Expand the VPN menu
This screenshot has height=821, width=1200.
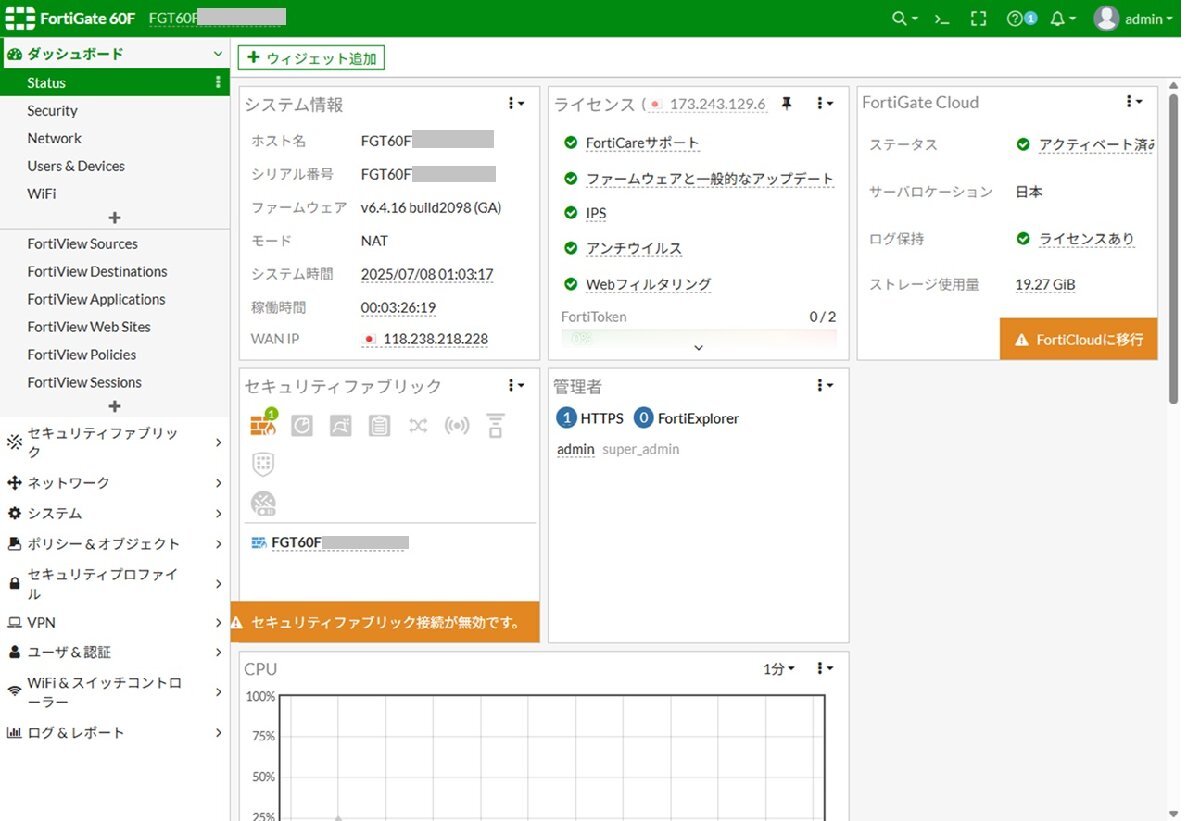(x=114, y=622)
